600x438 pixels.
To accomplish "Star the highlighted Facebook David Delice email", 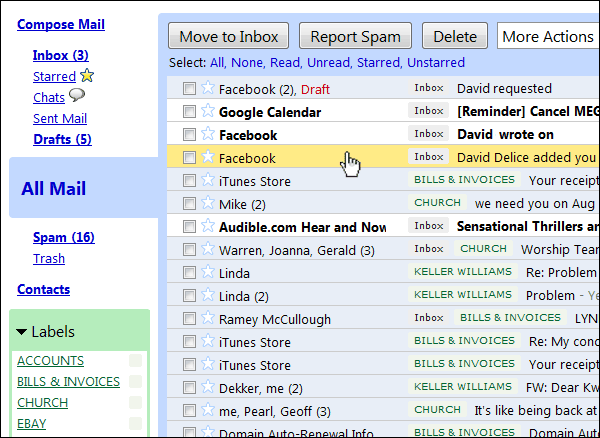I will coord(208,157).
